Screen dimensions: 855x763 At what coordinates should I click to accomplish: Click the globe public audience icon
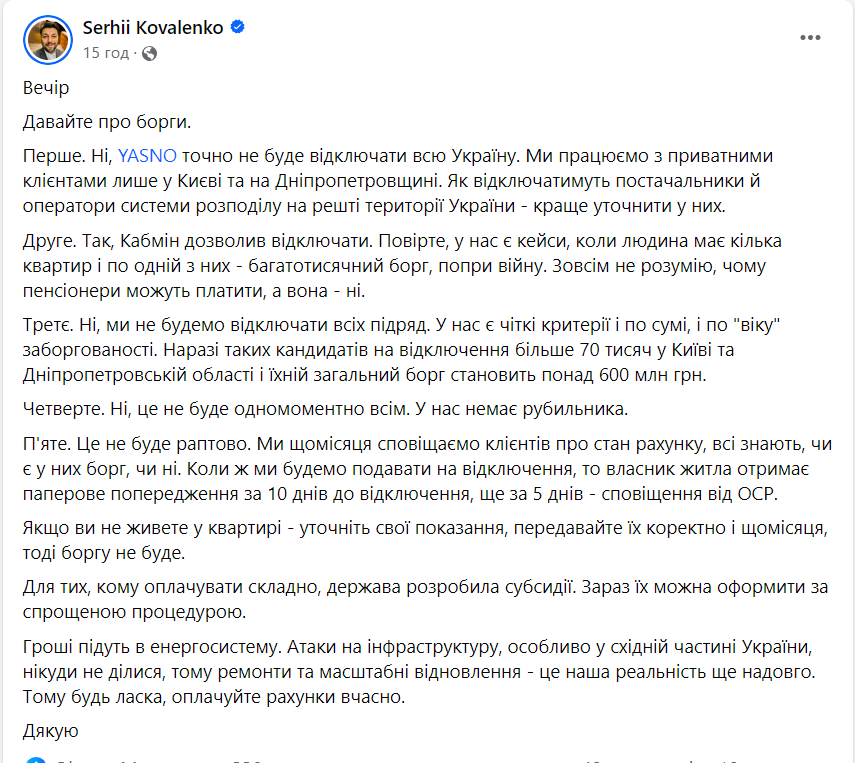click(149, 53)
